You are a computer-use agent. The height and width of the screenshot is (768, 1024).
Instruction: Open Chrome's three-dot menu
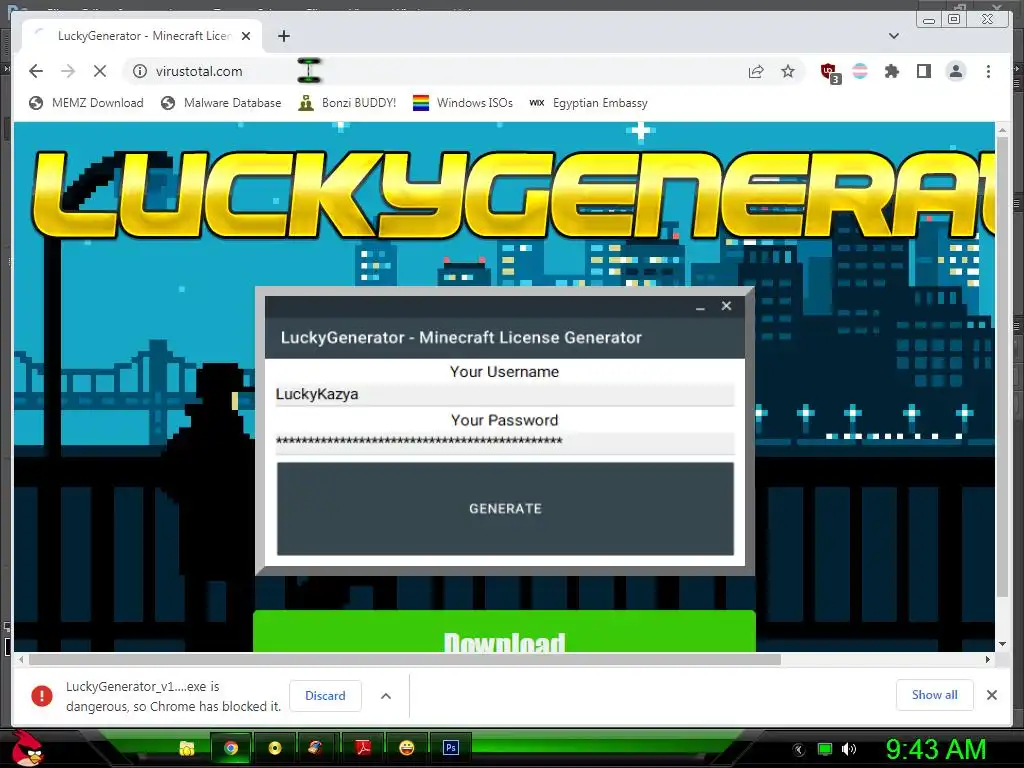(x=988, y=71)
